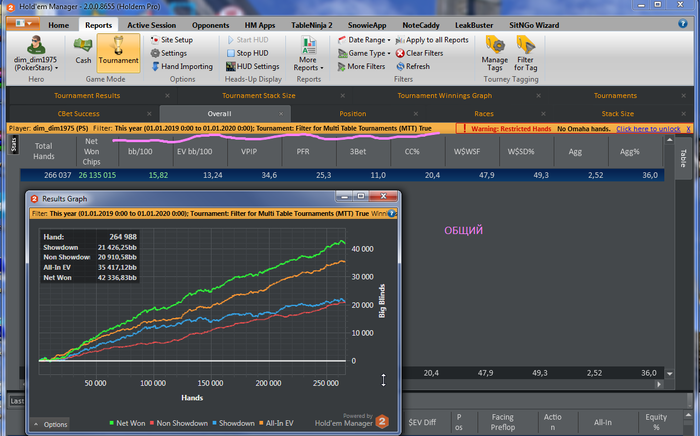Open the vertical Stats side panel
Image resolution: width=700 pixels, height=436 pixels.
click(13, 145)
